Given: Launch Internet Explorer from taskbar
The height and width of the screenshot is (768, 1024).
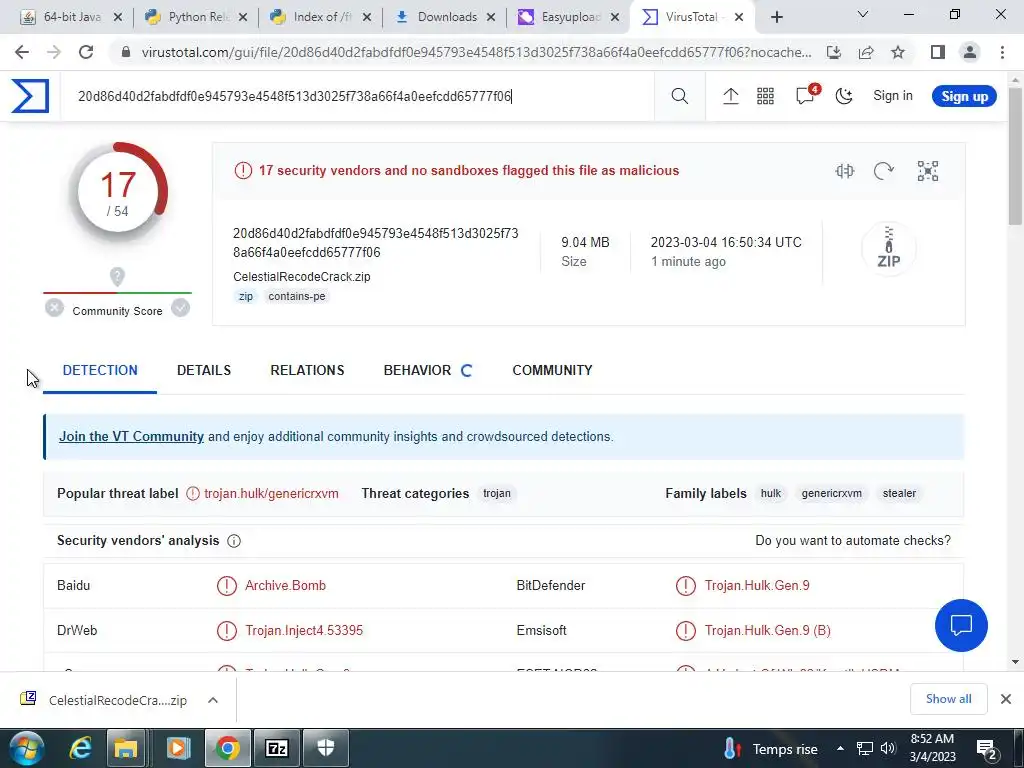Looking at the screenshot, I should [79, 748].
